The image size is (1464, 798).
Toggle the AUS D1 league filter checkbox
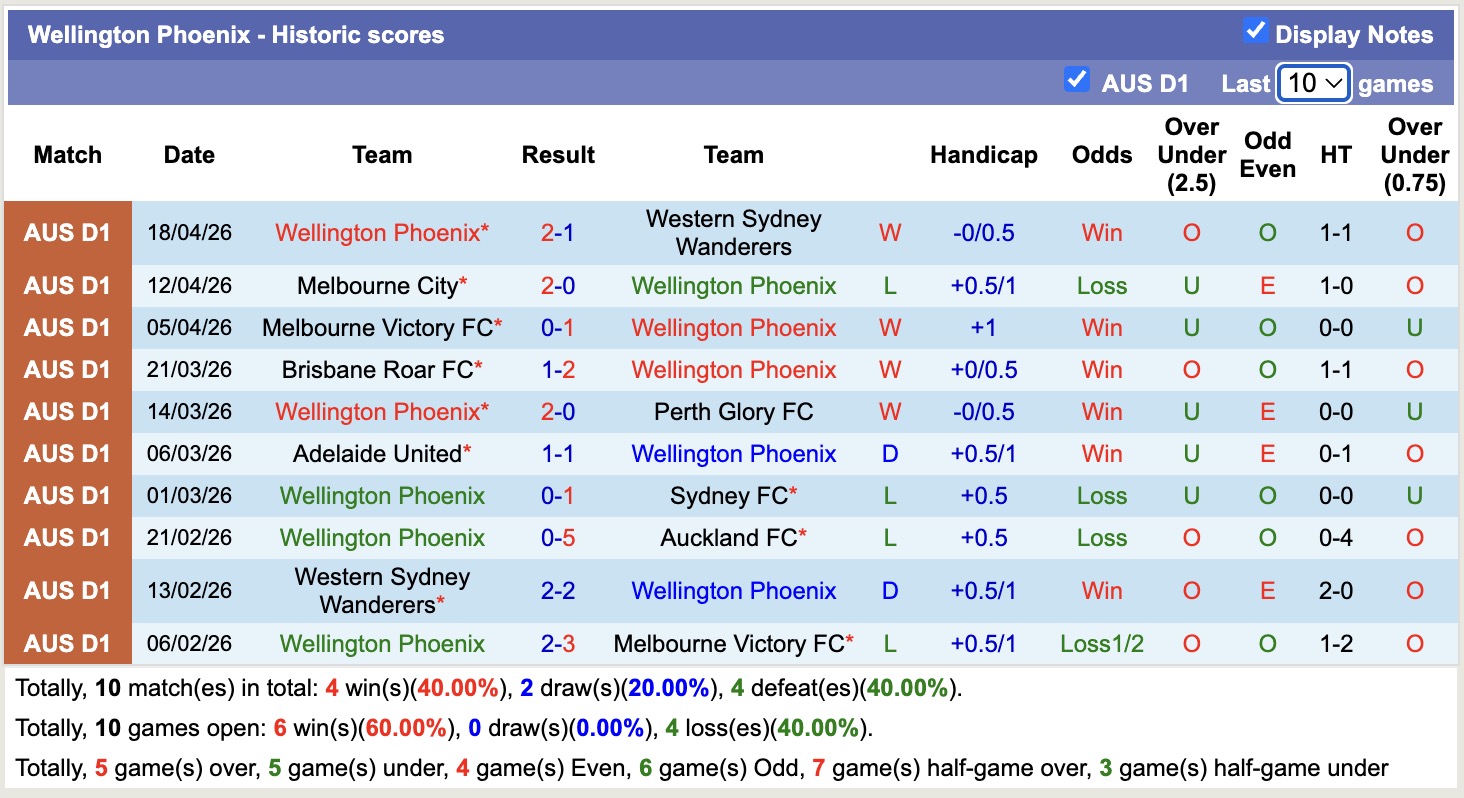coord(1077,82)
